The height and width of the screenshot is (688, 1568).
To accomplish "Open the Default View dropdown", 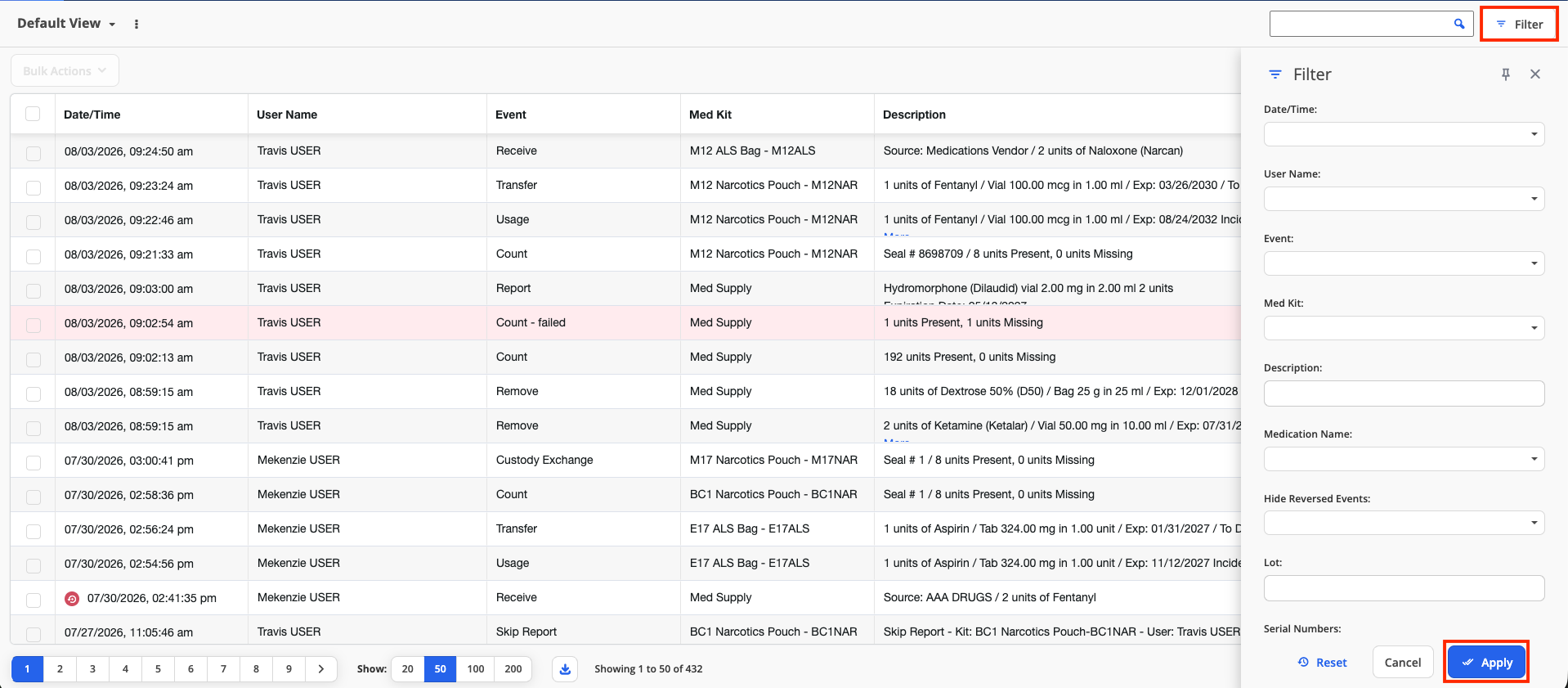I will [66, 24].
